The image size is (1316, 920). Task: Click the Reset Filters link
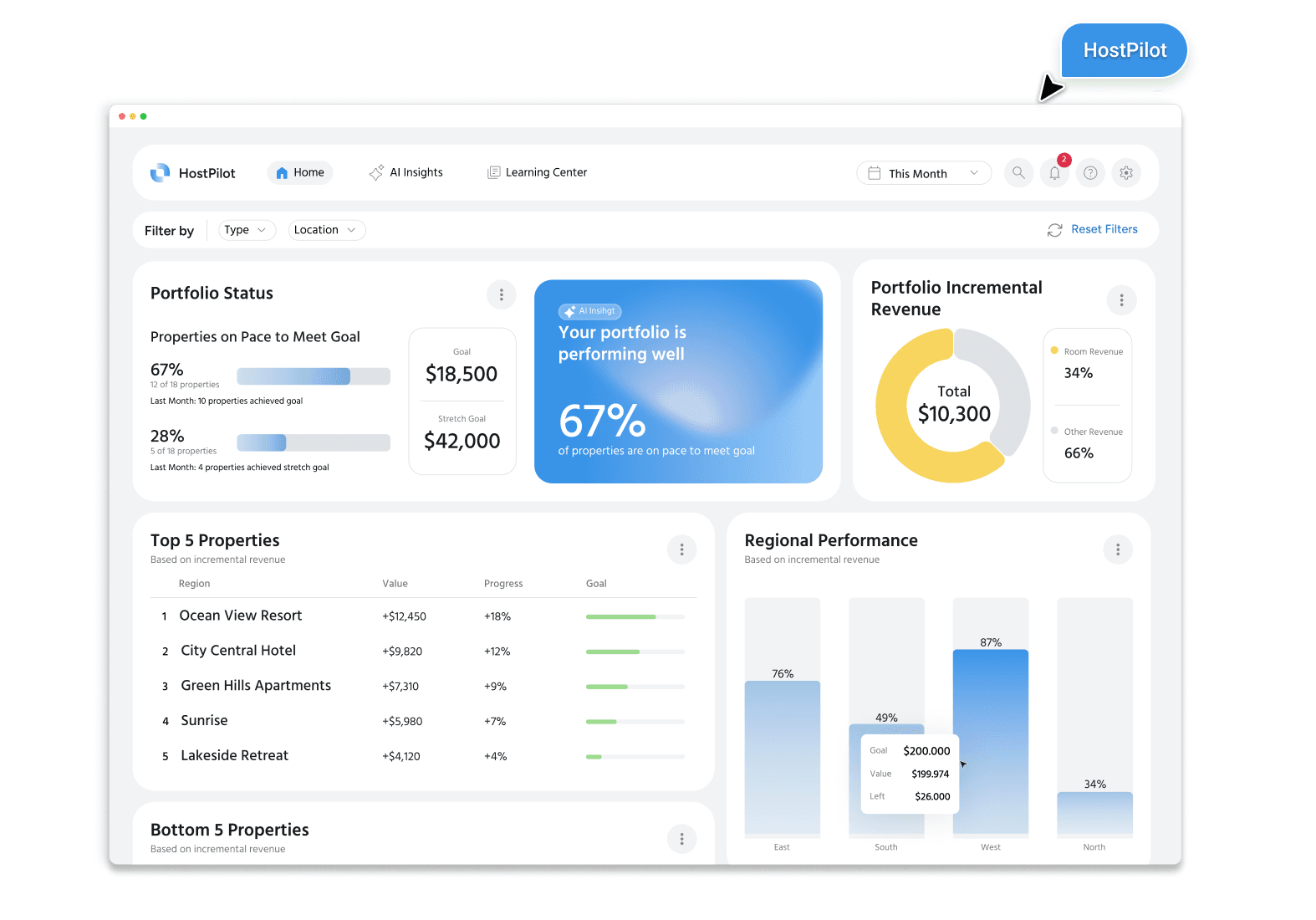[1104, 229]
